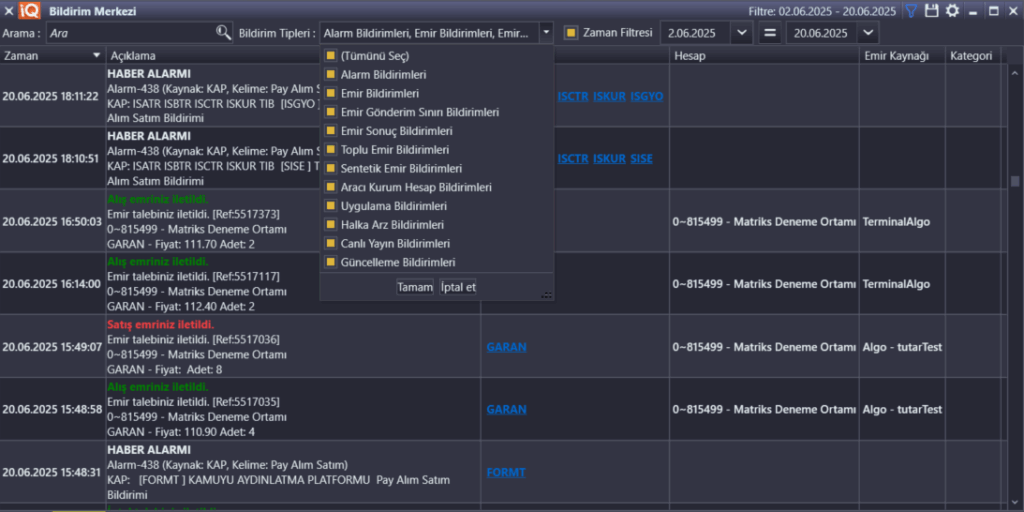1024x512 pixels.
Task: Click the save diskette icon in title bar
Action: click(x=932, y=10)
